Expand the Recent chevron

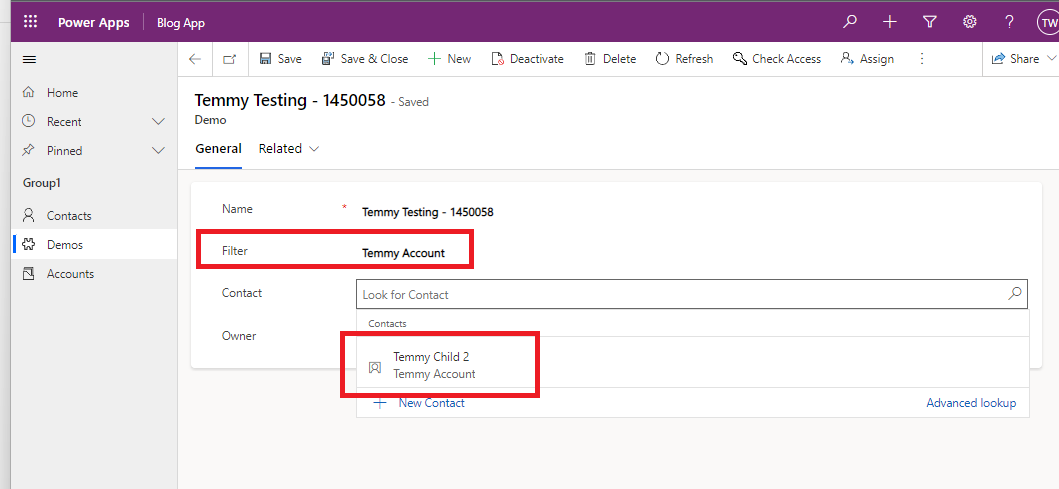coord(159,122)
